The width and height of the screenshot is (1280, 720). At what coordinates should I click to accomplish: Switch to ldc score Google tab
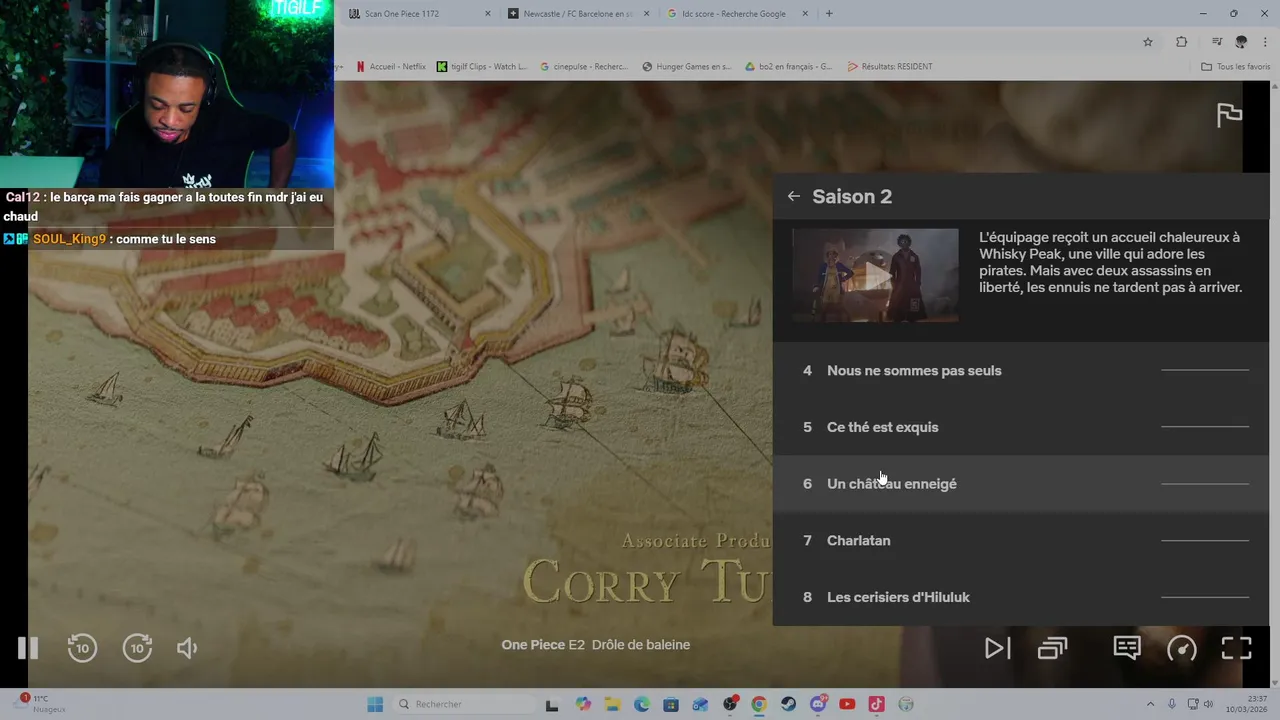tap(737, 14)
